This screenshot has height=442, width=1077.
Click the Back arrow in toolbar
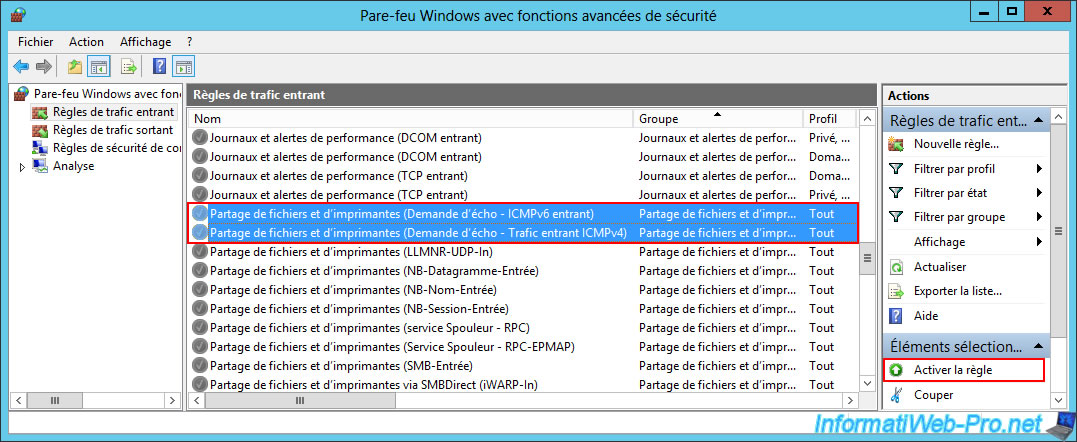coord(21,67)
